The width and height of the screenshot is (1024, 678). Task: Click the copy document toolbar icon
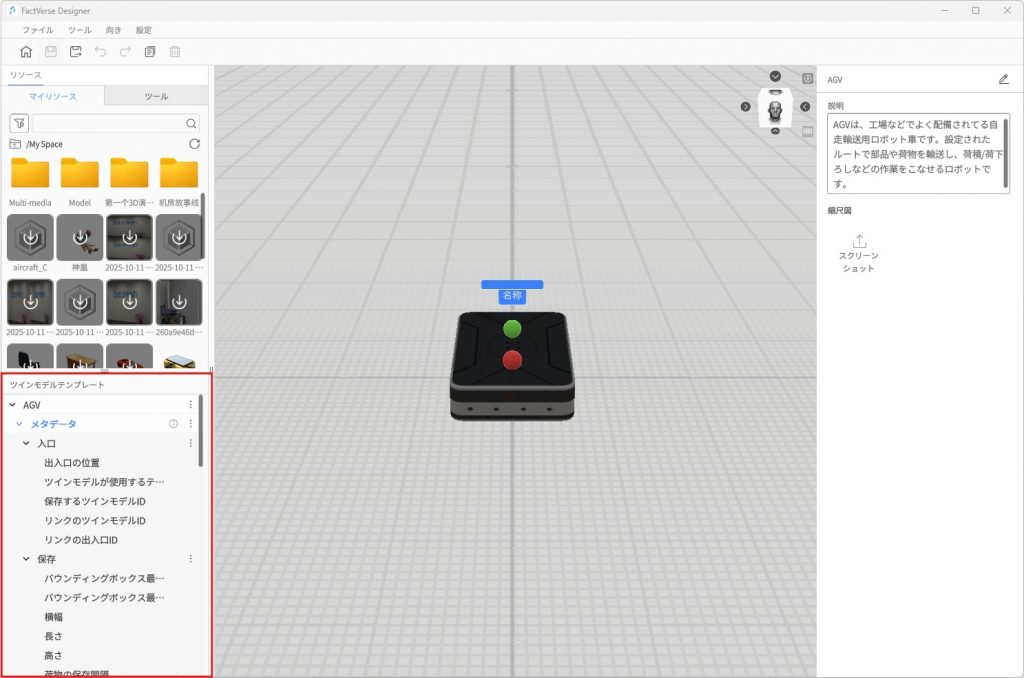(150, 52)
